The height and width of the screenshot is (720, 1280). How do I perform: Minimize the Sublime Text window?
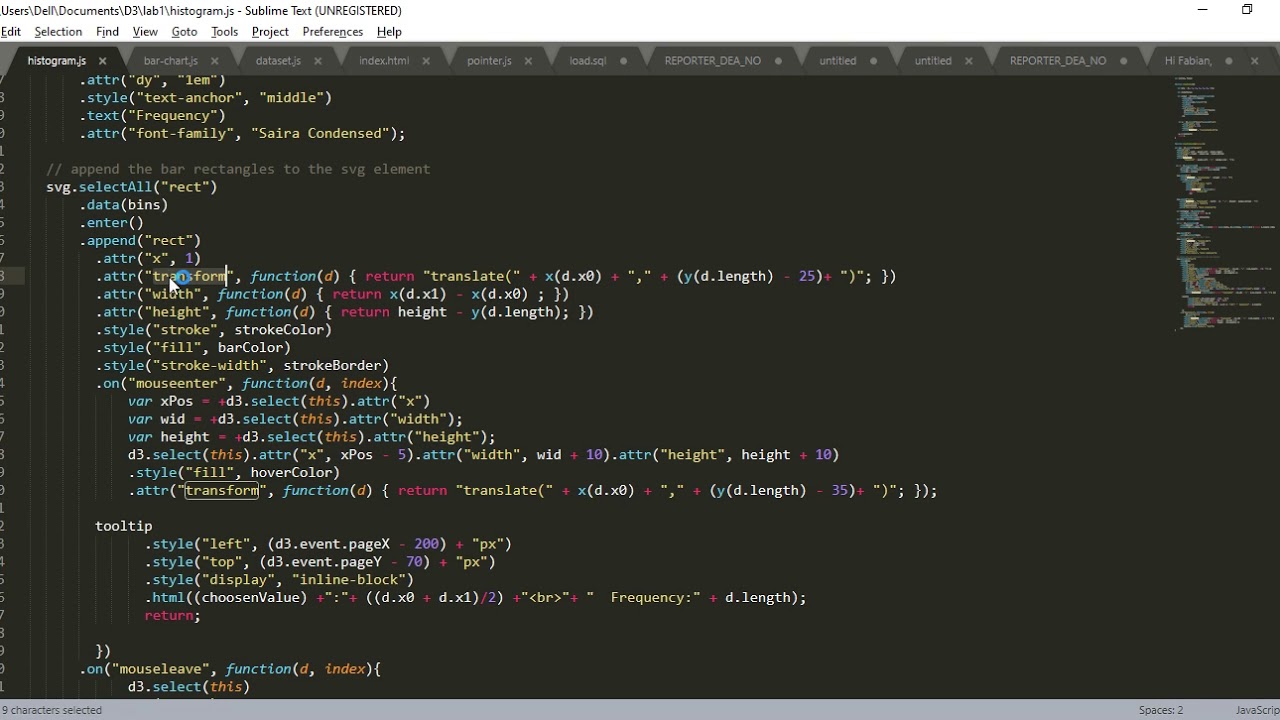[x=1202, y=10]
